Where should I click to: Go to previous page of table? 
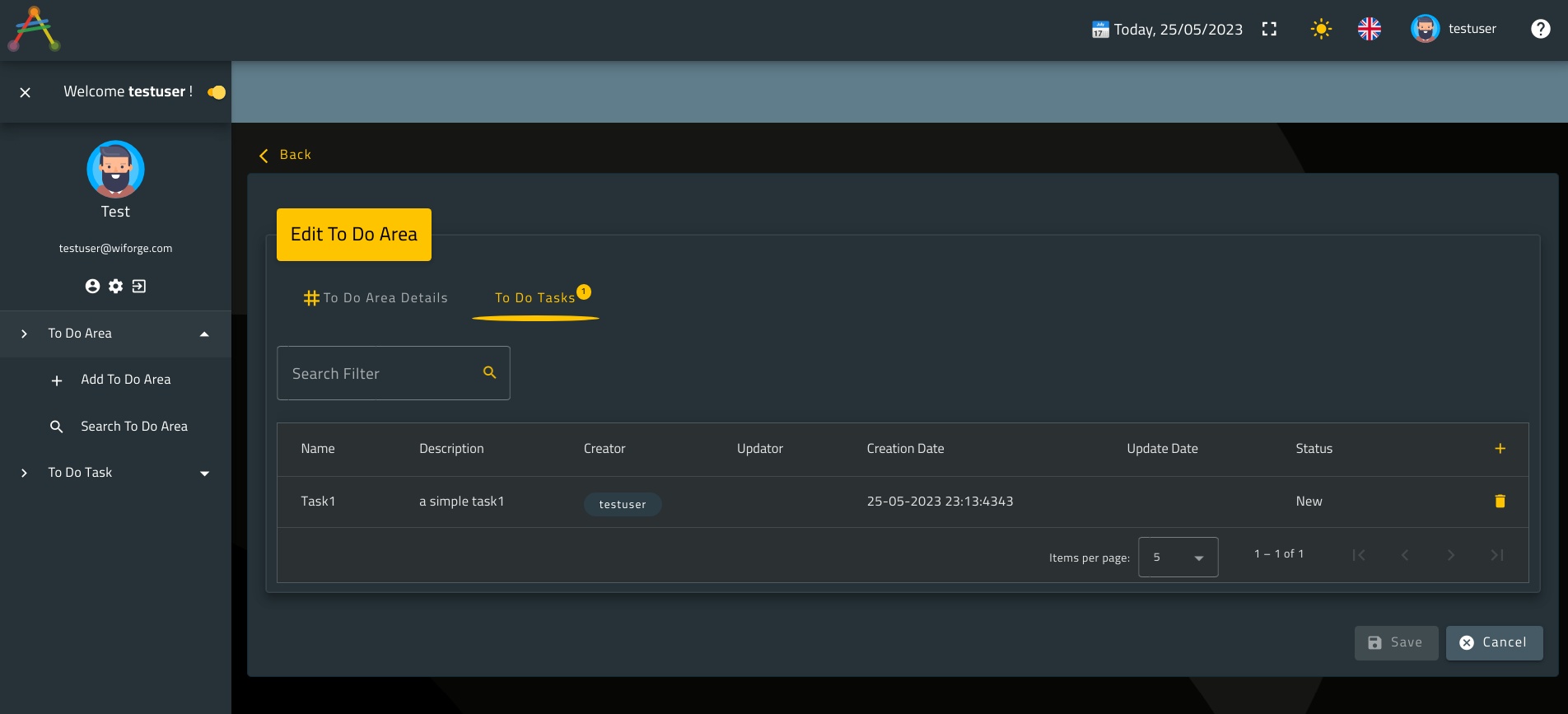[1405, 555]
